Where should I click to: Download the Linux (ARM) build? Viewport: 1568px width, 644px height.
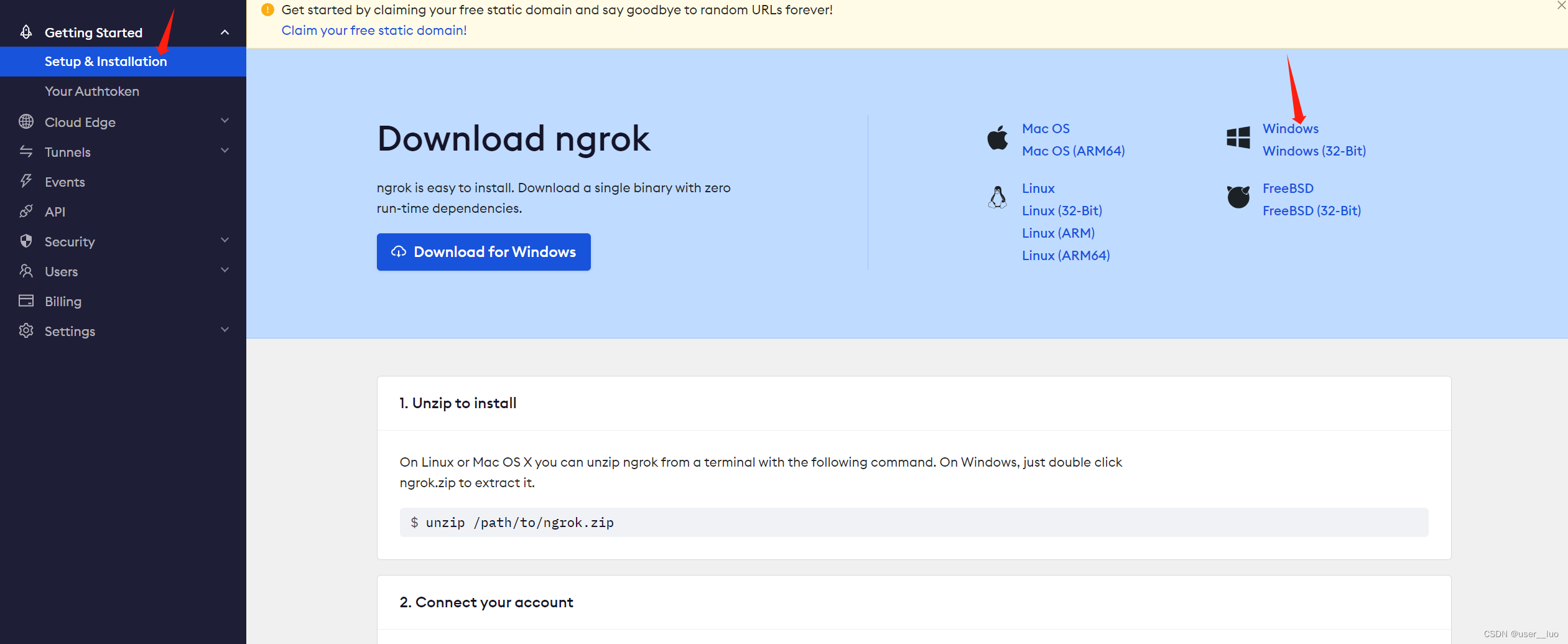[x=1058, y=233]
